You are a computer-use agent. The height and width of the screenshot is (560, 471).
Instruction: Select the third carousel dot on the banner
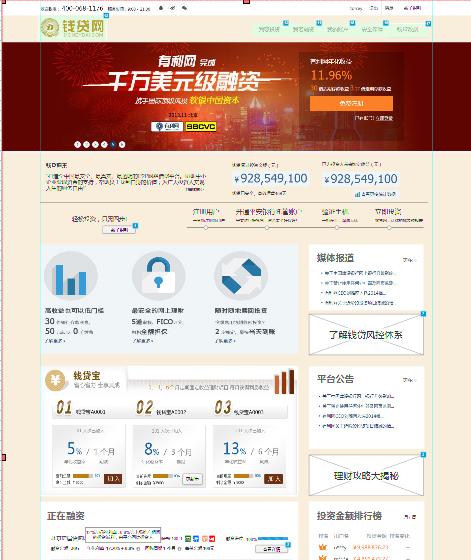tap(95, 144)
